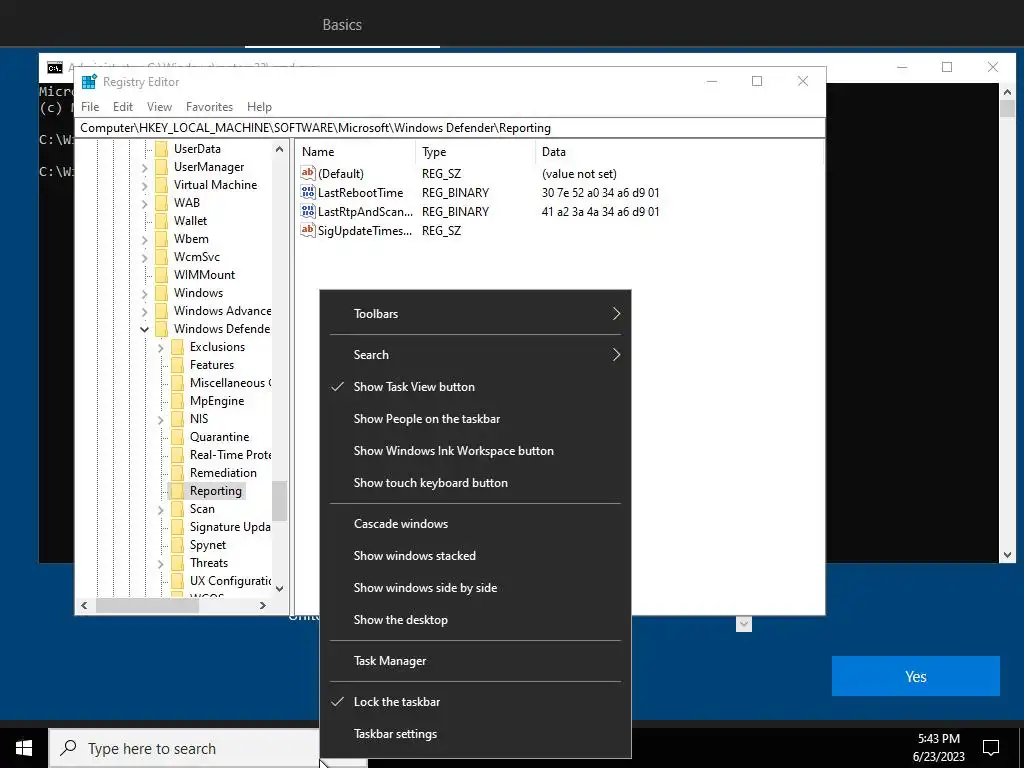Choose Cascade windows from context menu
The height and width of the screenshot is (768, 1024).
point(475,524)
